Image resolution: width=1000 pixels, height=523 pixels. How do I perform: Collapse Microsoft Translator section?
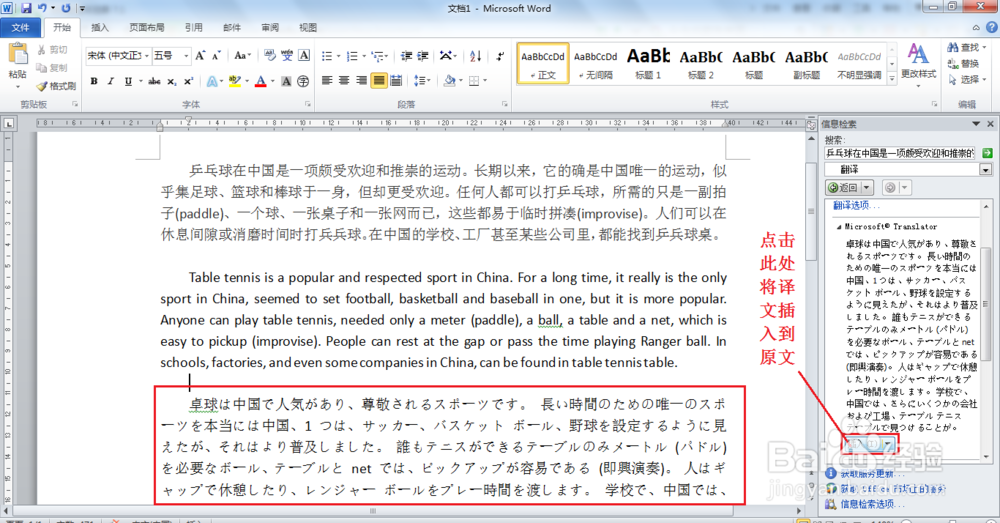tap(839, 226)
